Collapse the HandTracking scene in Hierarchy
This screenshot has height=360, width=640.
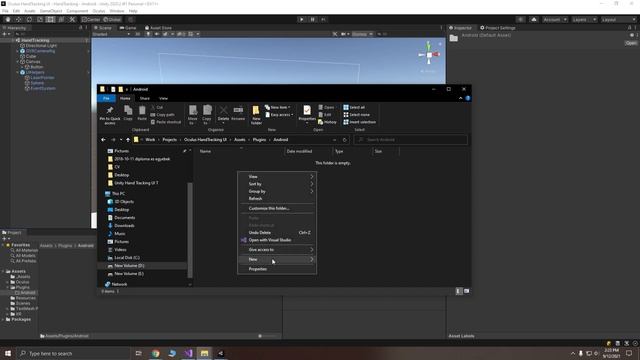coord(13,40)
